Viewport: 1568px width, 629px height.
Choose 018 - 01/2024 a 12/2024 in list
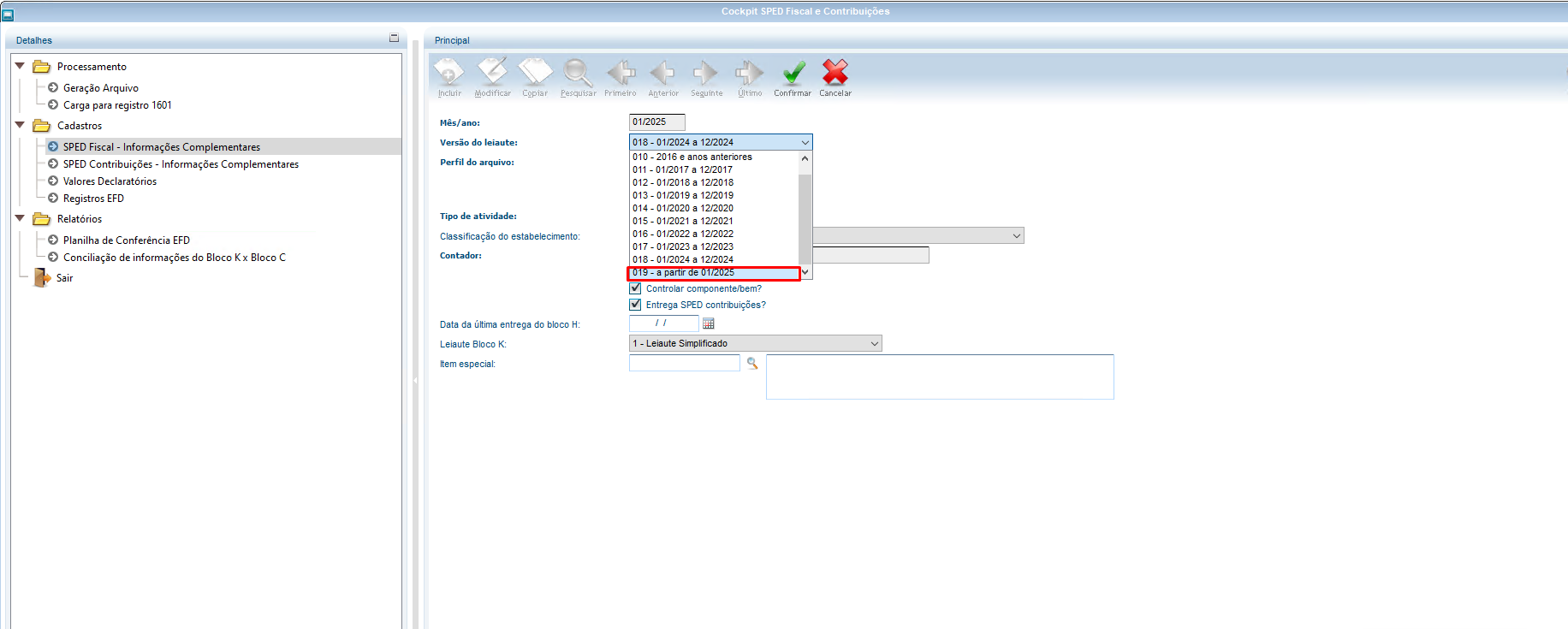coord(714,259)
